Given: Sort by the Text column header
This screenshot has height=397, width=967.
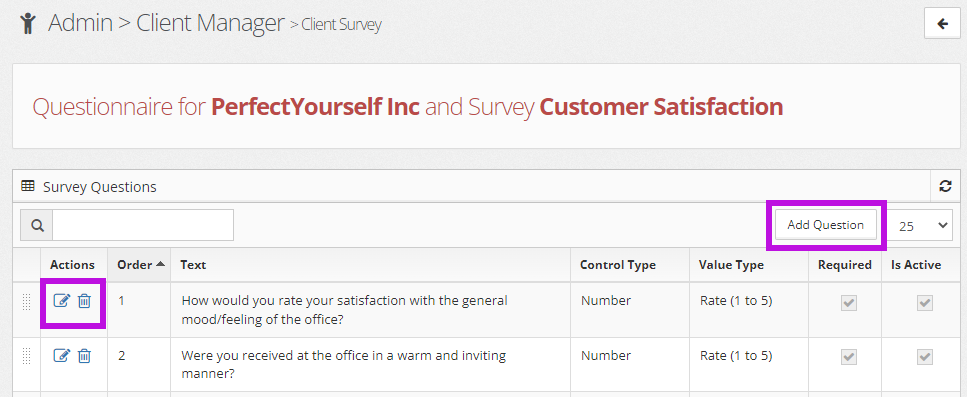Looking at the screenshot, I should click(x=193, y=265).
